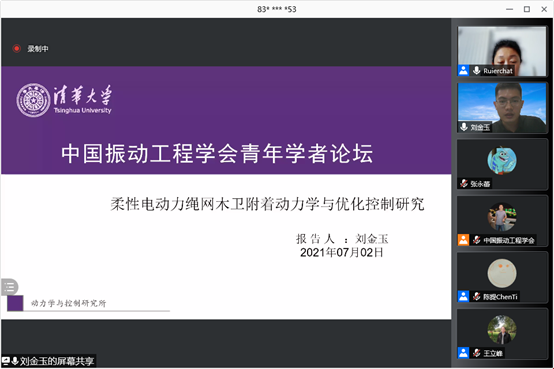The width and height of the screenshot is (554, 369).
Task: Toggle 陈提ChenTi's muted microphone icon
Action: (x=477, y=297)
